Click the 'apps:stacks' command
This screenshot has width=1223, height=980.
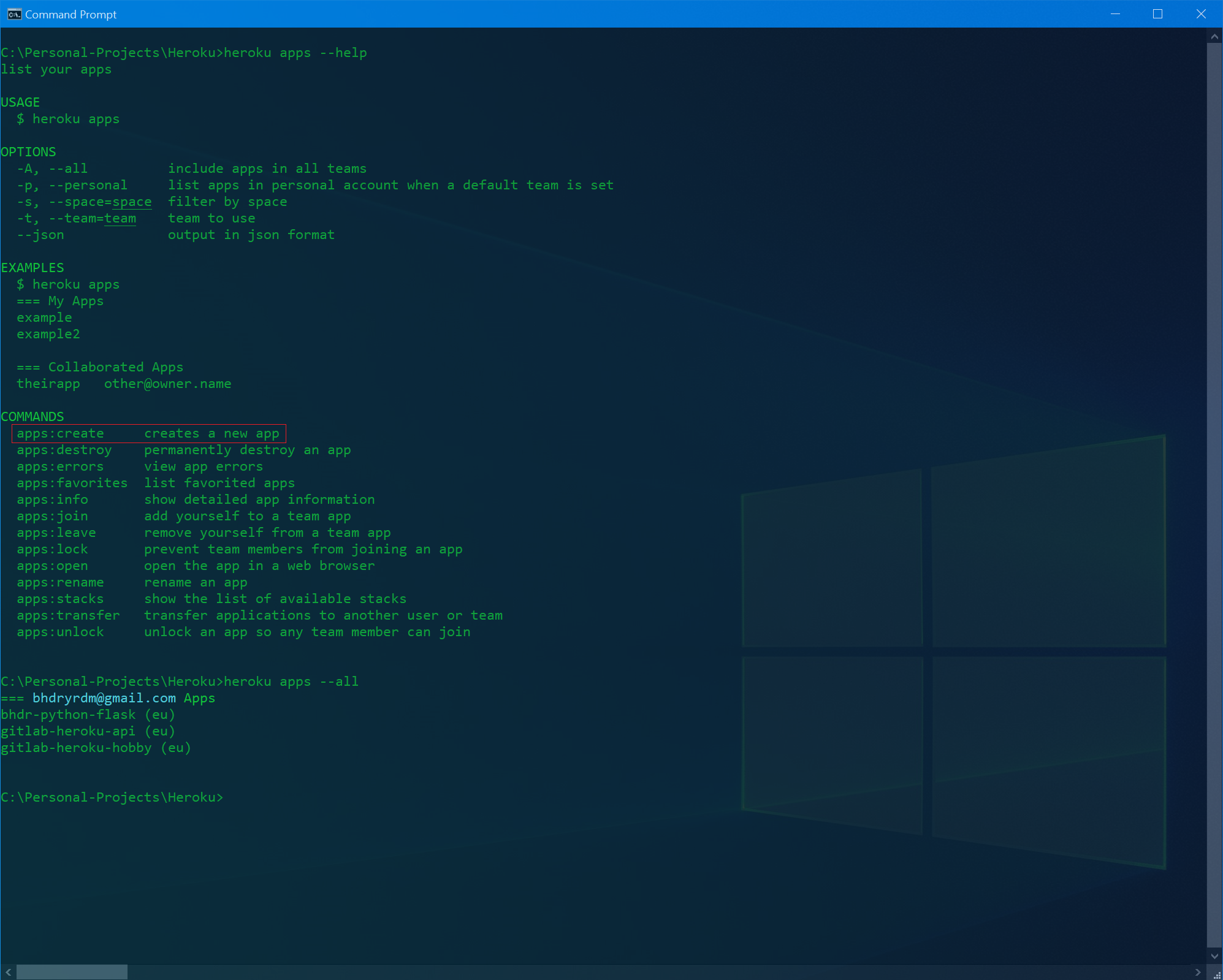(x=60, y=599)
